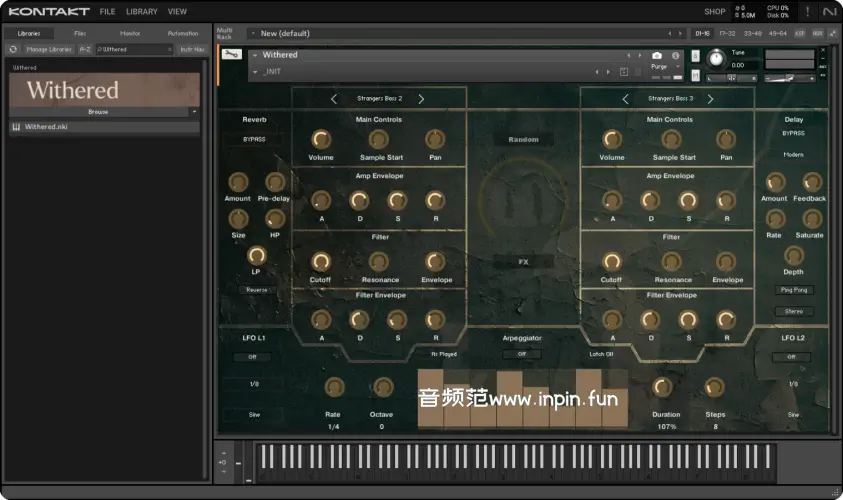
Task: Select Withered.nki in the library list
Action: point(47,127)
